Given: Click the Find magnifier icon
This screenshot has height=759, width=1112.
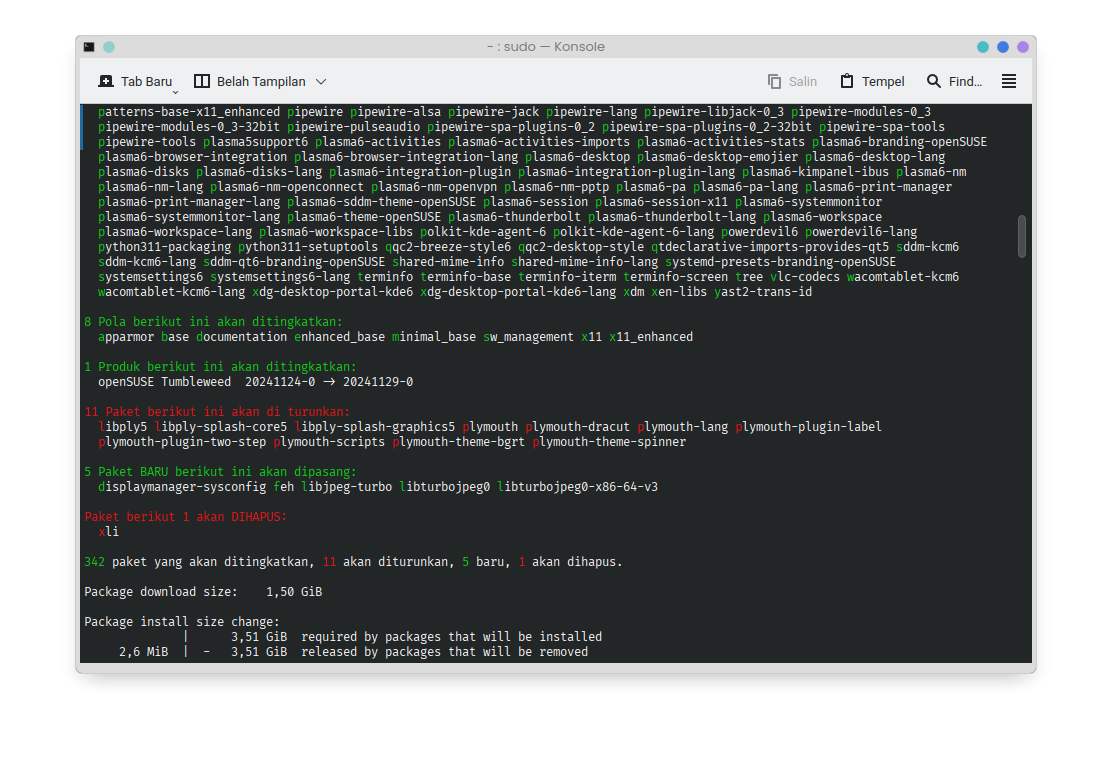Looking at the screenshot, I should [934, 81].
